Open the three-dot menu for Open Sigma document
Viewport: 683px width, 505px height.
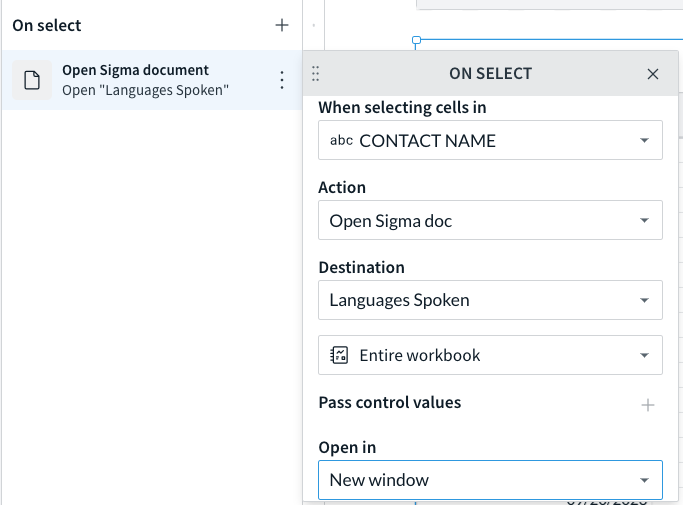pos(282,80)
